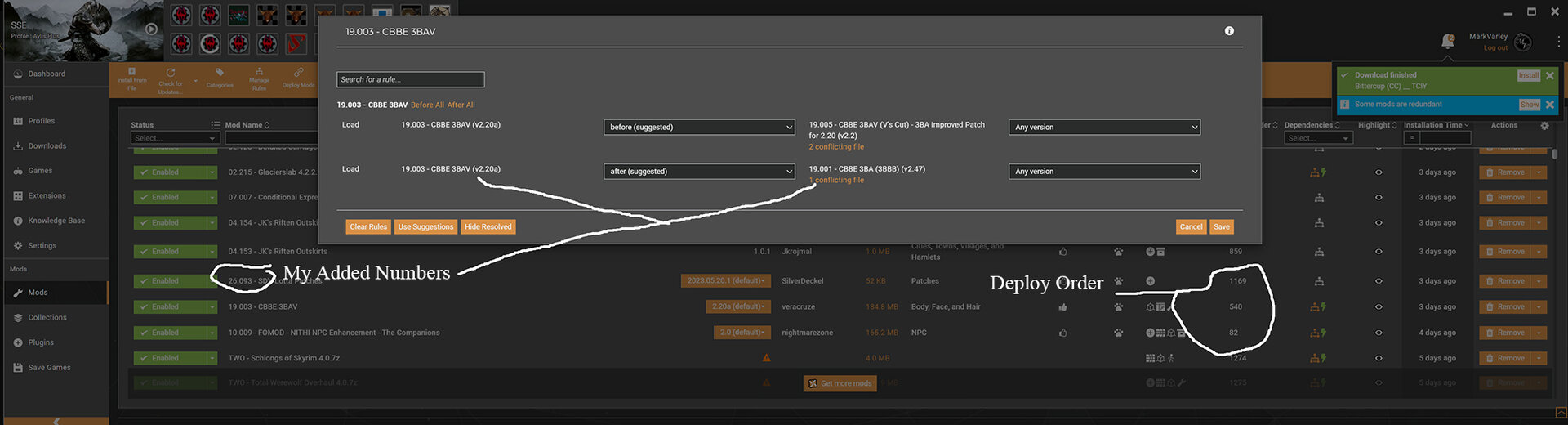Open the version dropdown showing 2.0 (default)

click(742, 333)
